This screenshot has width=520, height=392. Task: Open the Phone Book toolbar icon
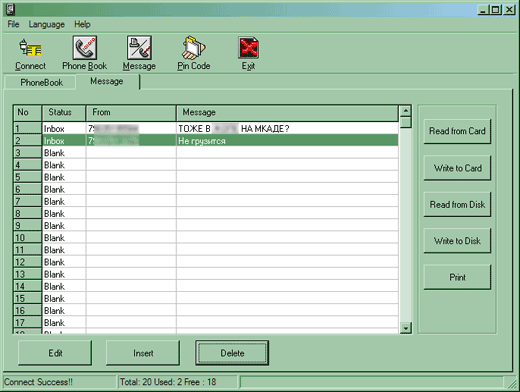pos(85,48)
